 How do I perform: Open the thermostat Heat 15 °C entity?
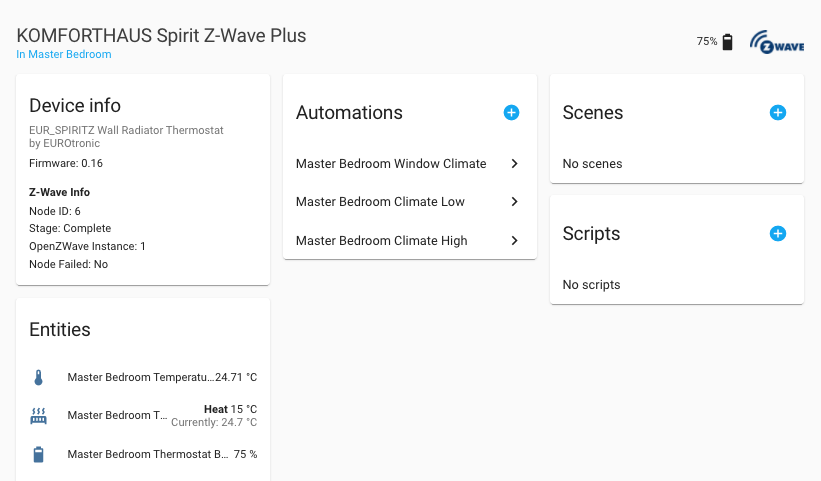coord(230,409)
